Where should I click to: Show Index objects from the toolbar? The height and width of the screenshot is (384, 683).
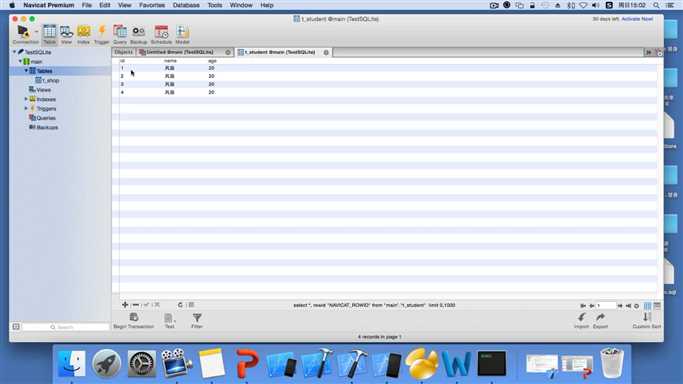[83, 34]
